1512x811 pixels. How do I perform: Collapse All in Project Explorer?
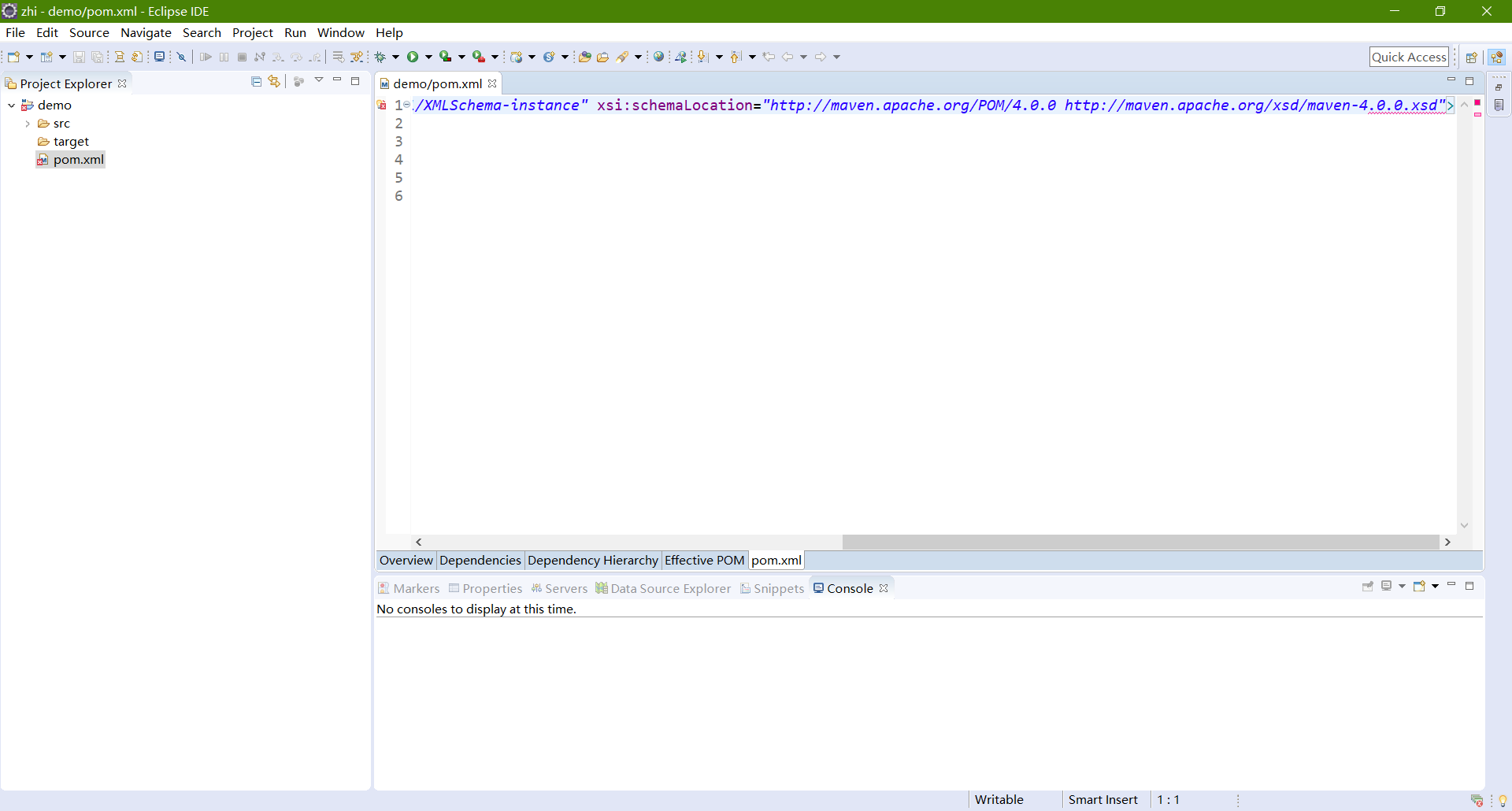(x=256, y=81)
